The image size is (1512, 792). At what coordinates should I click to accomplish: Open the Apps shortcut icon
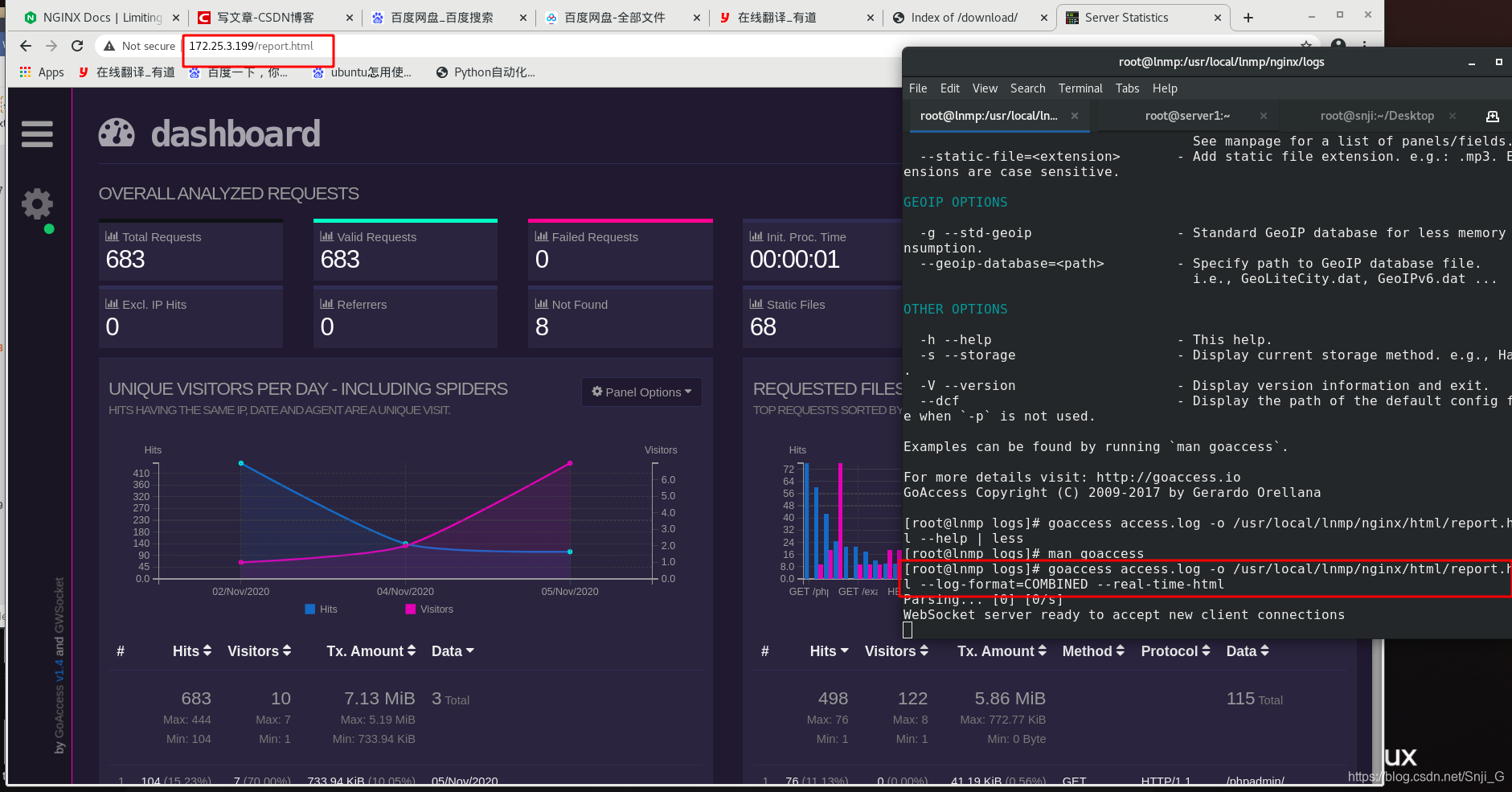coord(26,72)
